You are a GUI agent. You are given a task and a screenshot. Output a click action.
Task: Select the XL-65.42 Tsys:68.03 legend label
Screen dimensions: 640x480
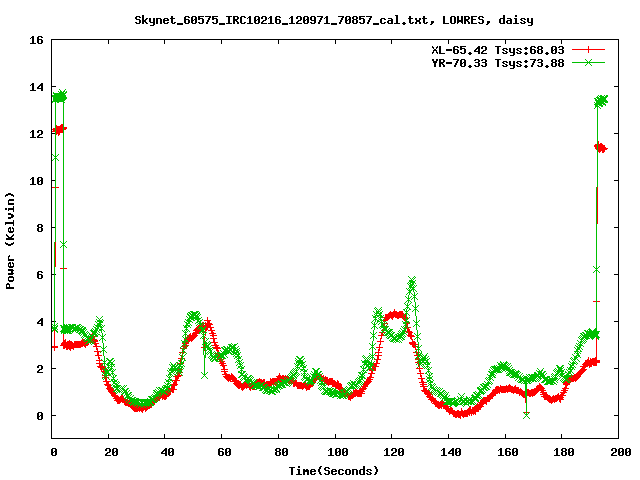(498, 50)
